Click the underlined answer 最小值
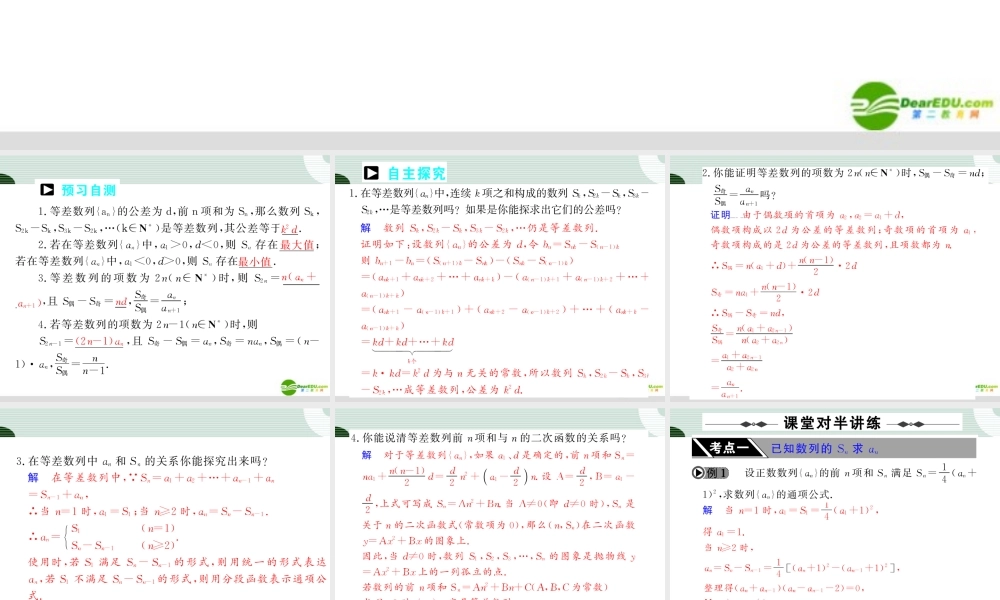Viewport: 1000px width, 600px height. coord(255,261)
